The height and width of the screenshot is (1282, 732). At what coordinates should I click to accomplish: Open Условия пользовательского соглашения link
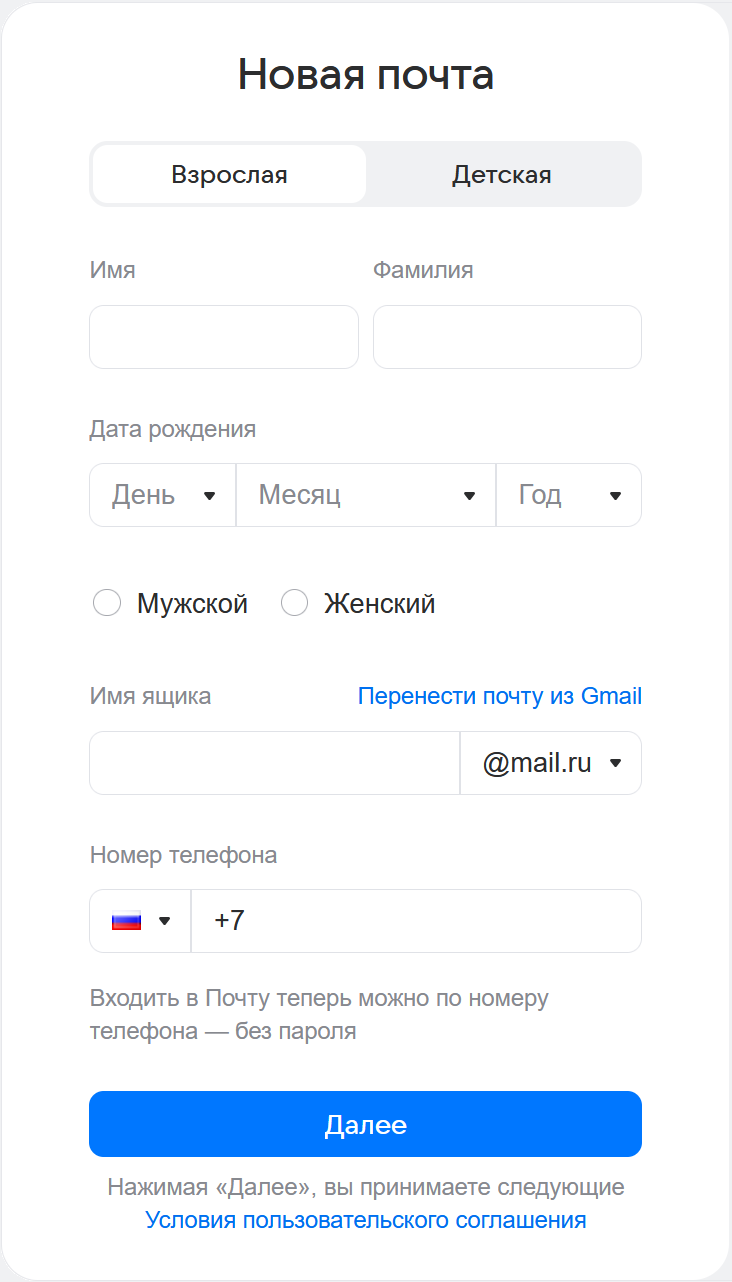pos(366,1220)
